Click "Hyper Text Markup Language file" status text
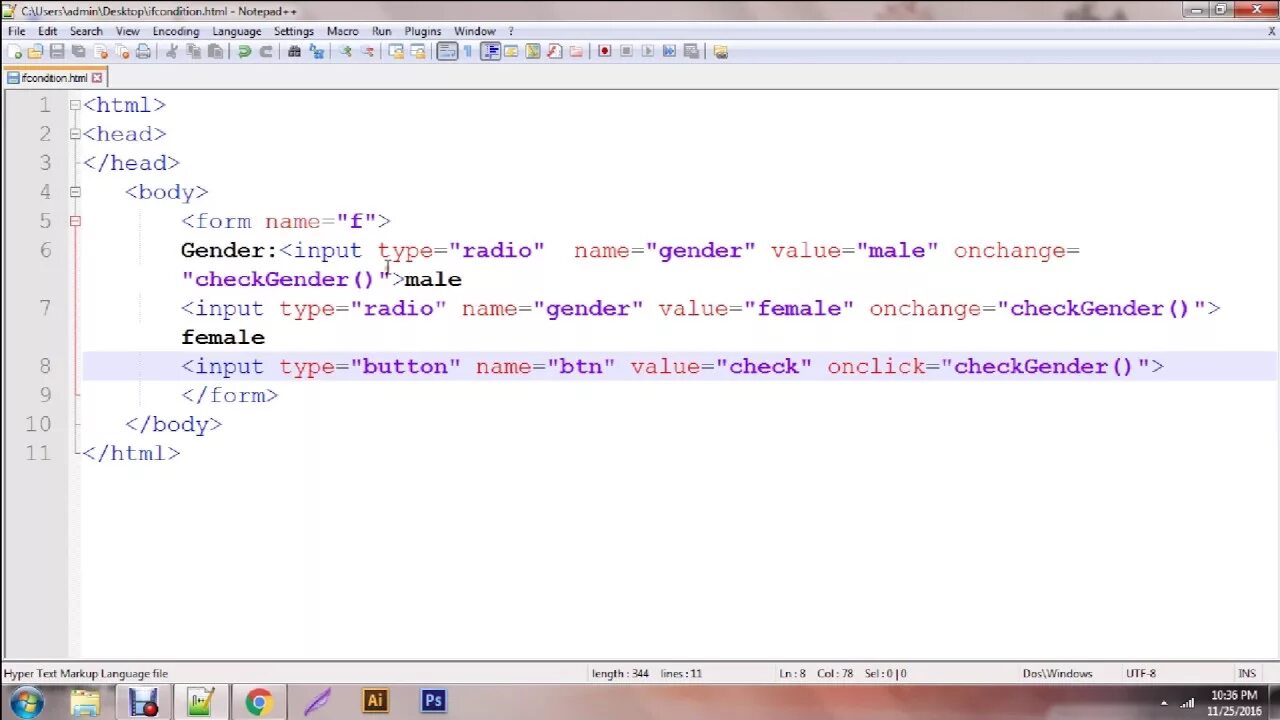Image resolution: width=1280 pixels, height=720 pixels. (86, 674)
